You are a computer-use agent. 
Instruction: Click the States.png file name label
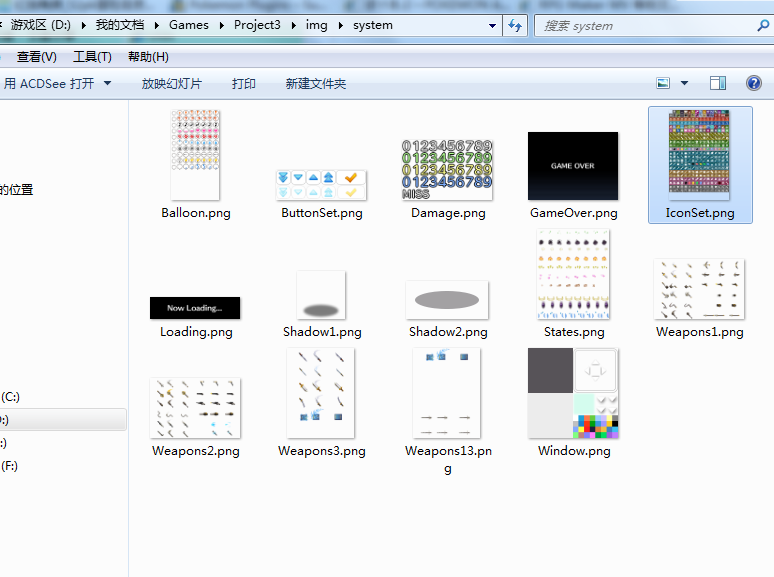[x=574, y=332]
